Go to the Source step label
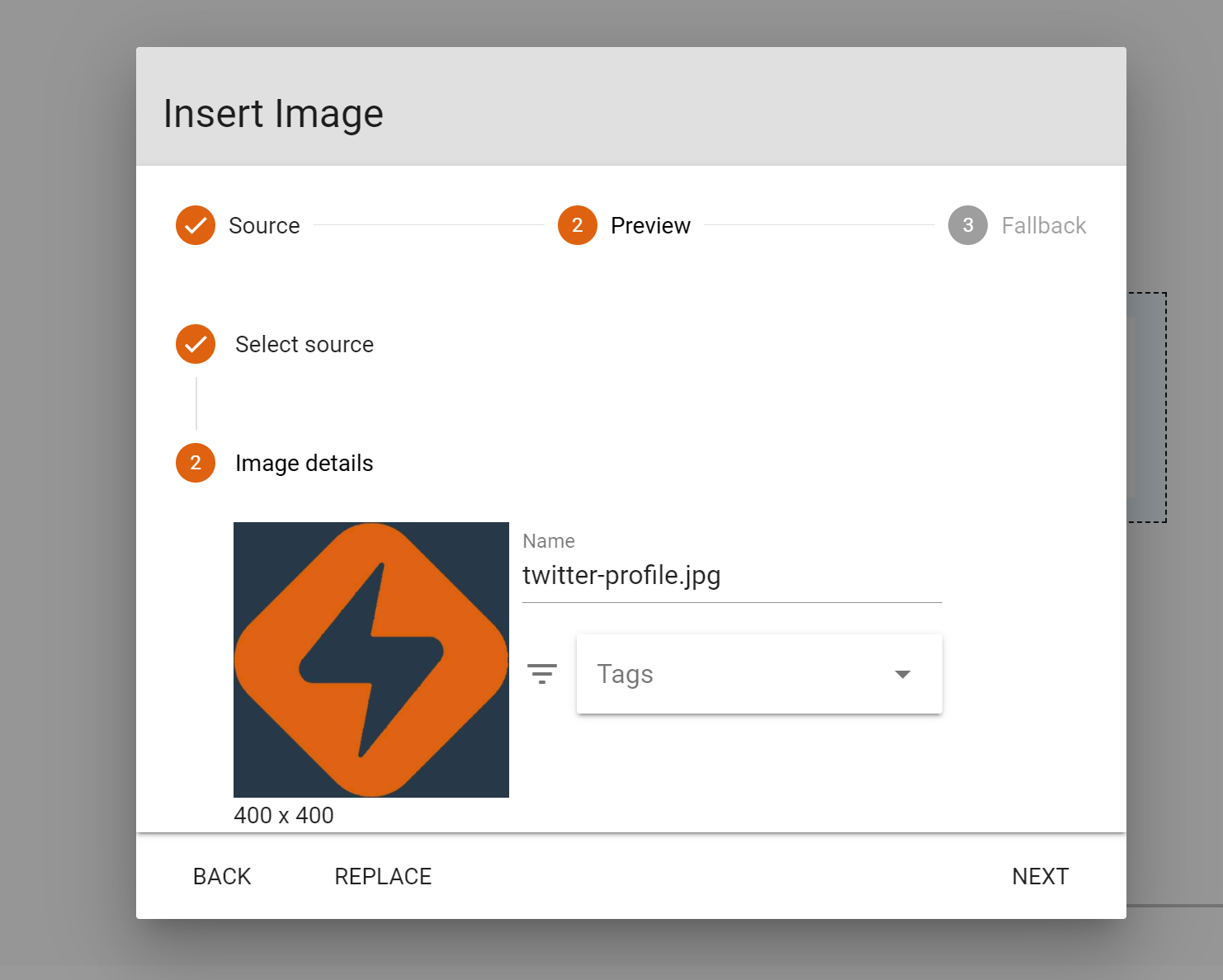Viewport: 1223px width, 980px height. (x=264, y=225)
